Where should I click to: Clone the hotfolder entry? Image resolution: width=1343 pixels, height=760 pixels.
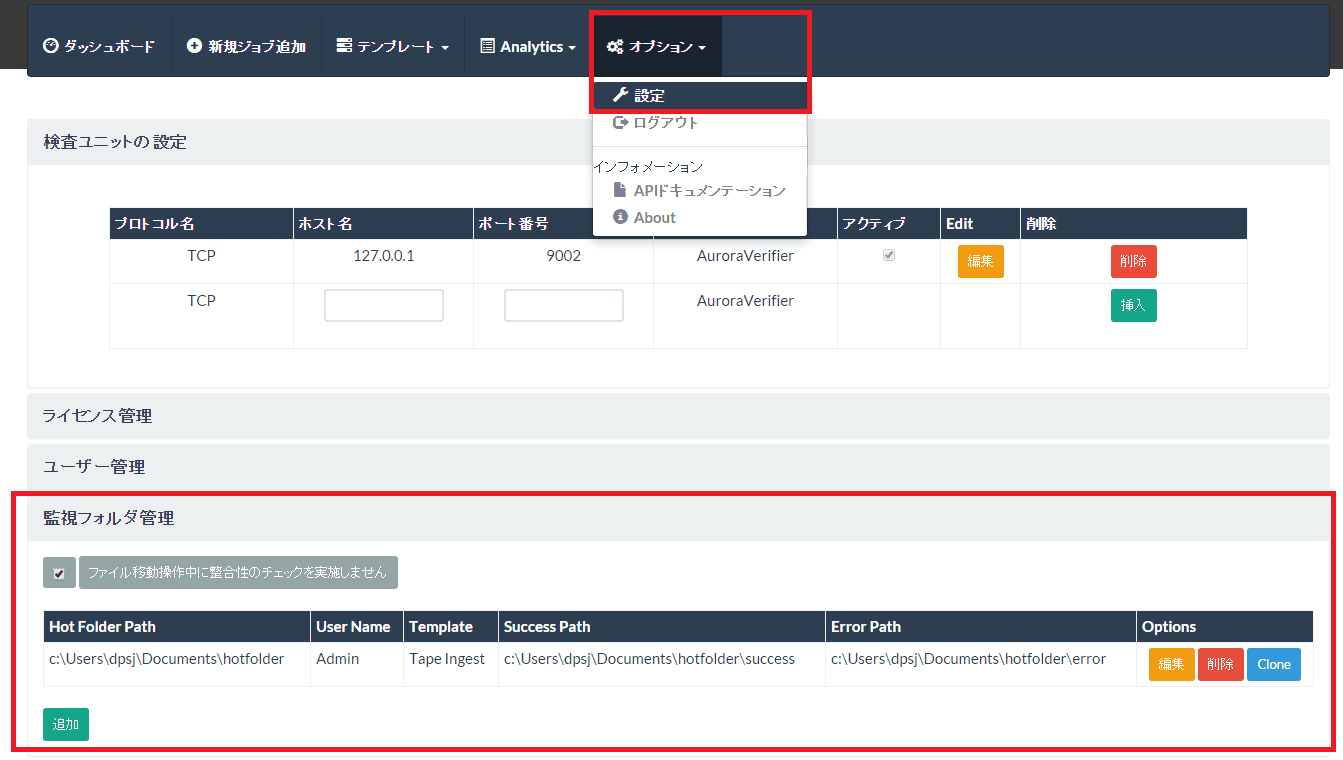click(x=1274, y=664)
